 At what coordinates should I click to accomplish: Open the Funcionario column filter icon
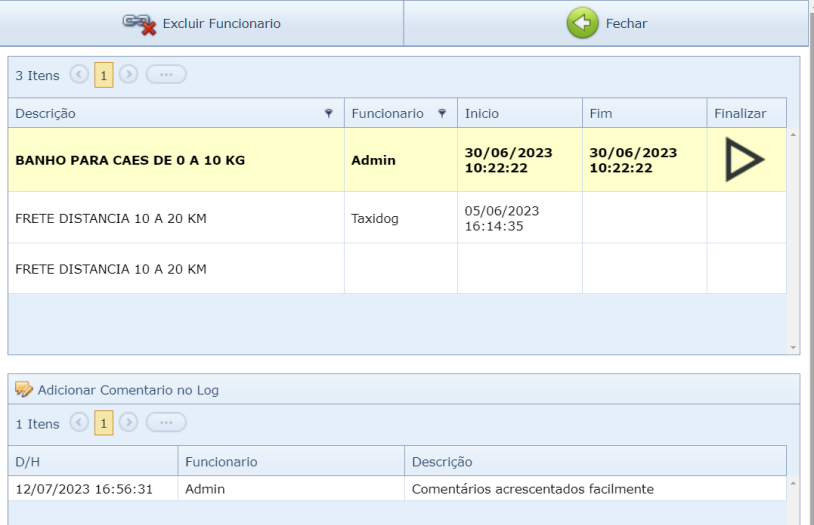[442, 114]
